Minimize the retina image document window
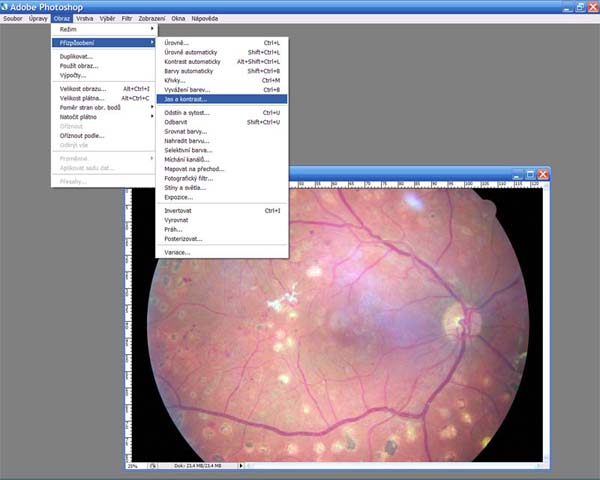The image size is (600, 480). [518, 174]
